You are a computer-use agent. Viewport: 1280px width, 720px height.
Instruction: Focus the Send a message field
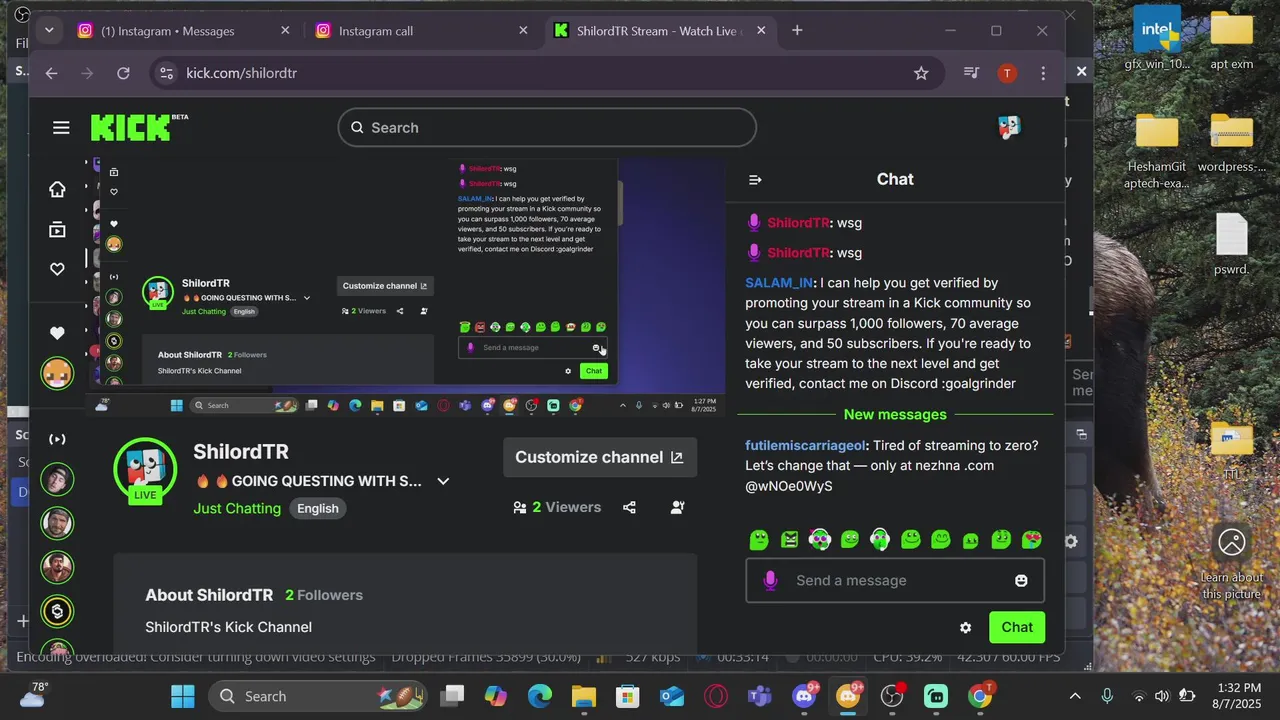pyautogui.click(x=895, y=581)
